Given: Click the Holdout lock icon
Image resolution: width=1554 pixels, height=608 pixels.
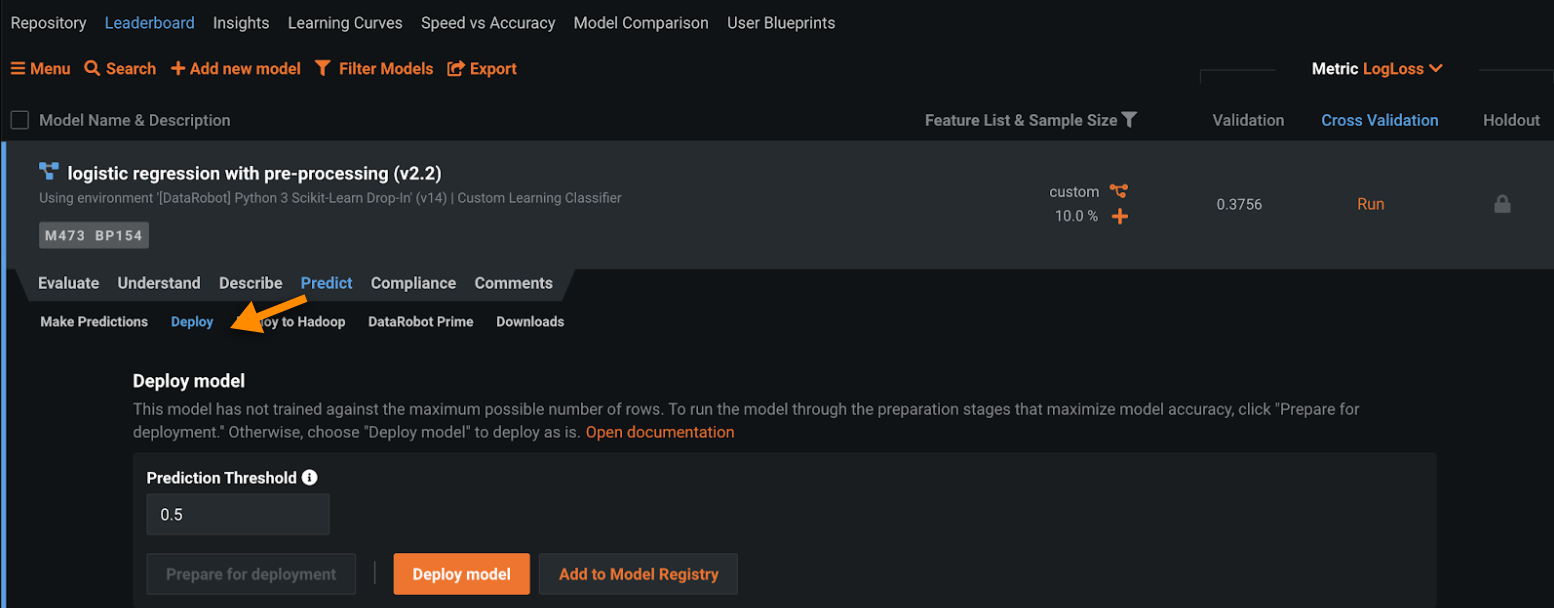Looking at the screenshot, I should point(1501,204).
